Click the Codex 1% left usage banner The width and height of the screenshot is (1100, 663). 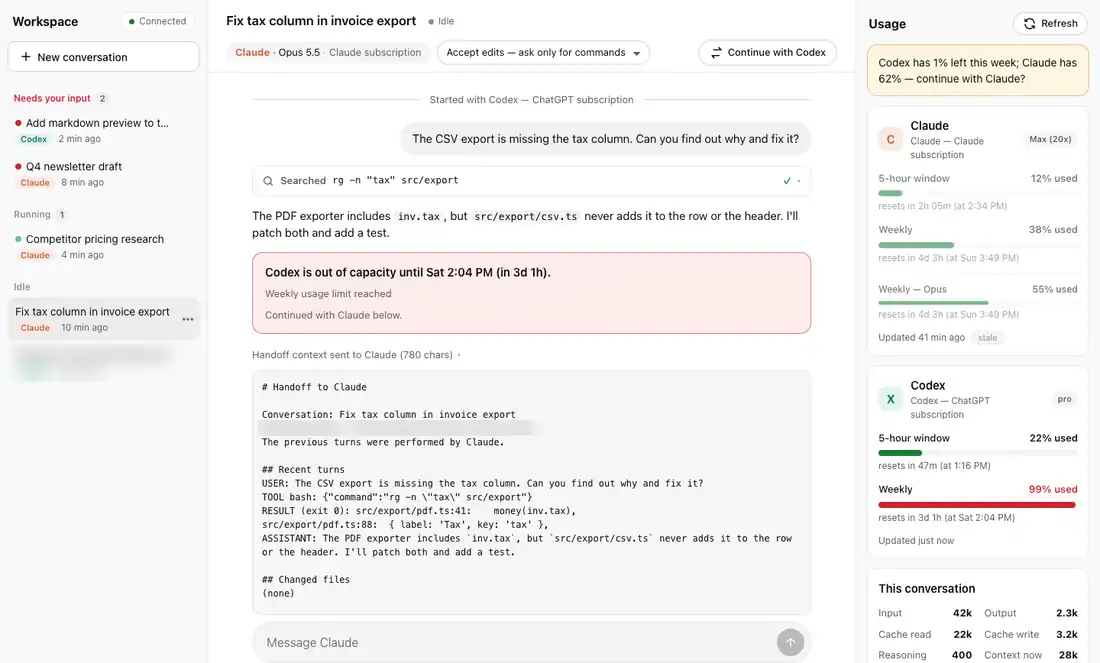click(x=977, y=70)
